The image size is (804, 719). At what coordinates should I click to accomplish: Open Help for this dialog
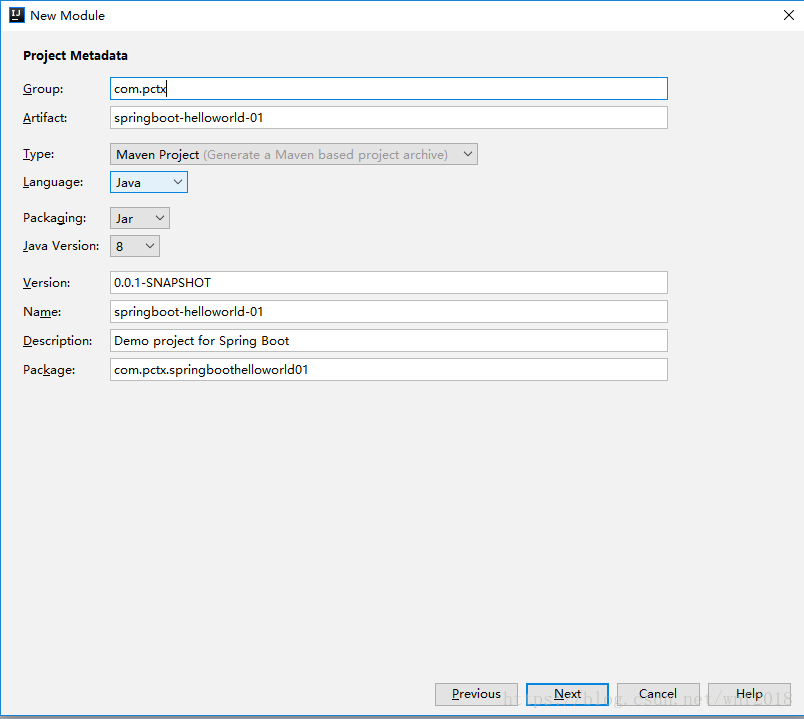749,694
